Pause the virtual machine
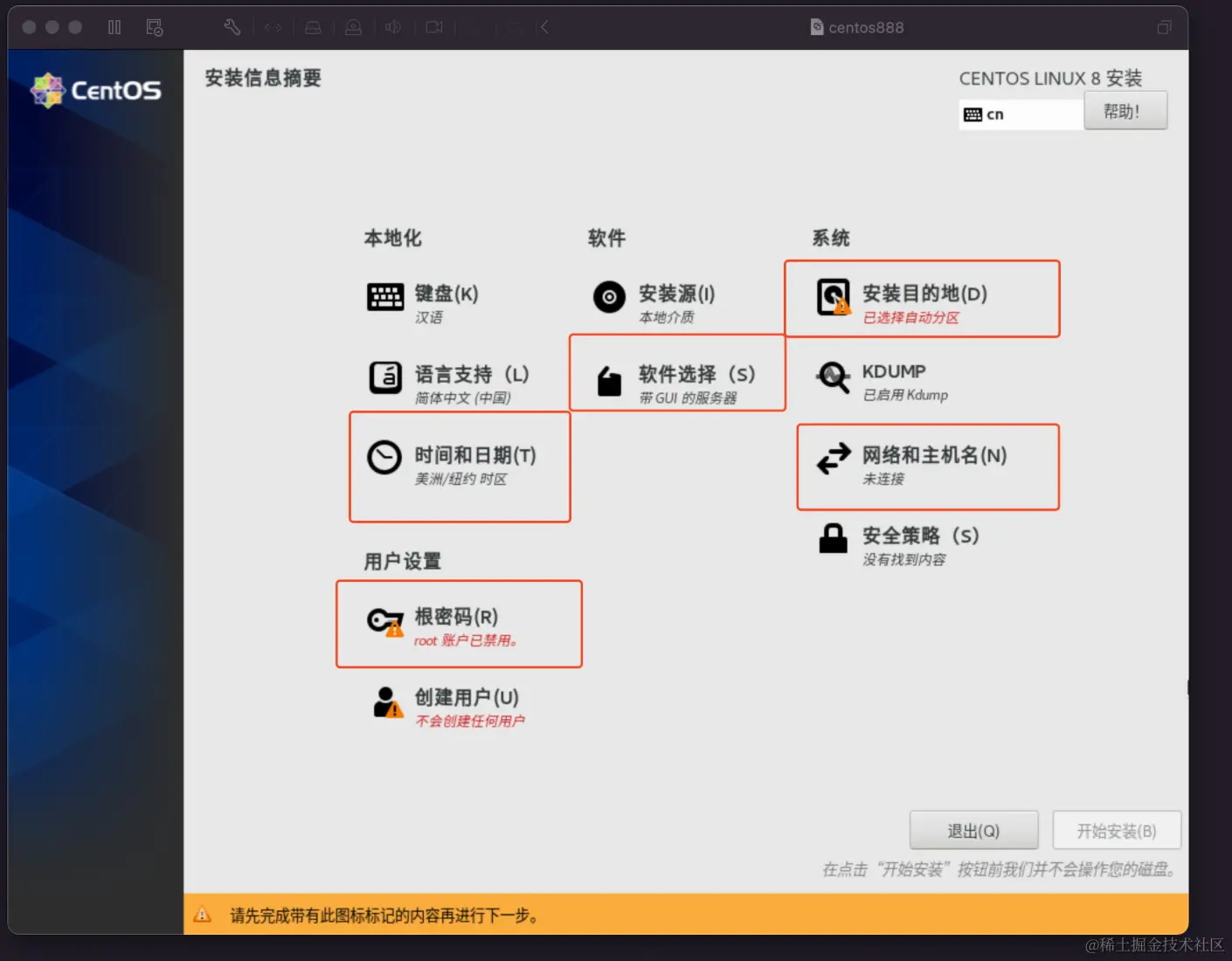 pos(114,27)
